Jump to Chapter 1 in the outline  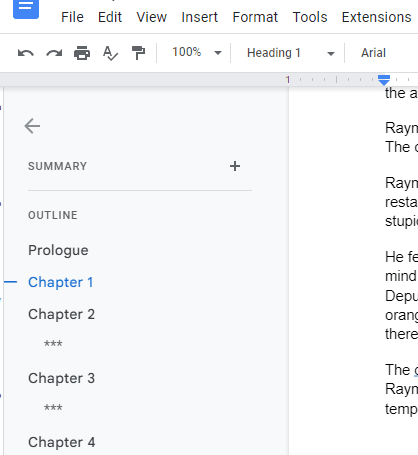(61, 282)
